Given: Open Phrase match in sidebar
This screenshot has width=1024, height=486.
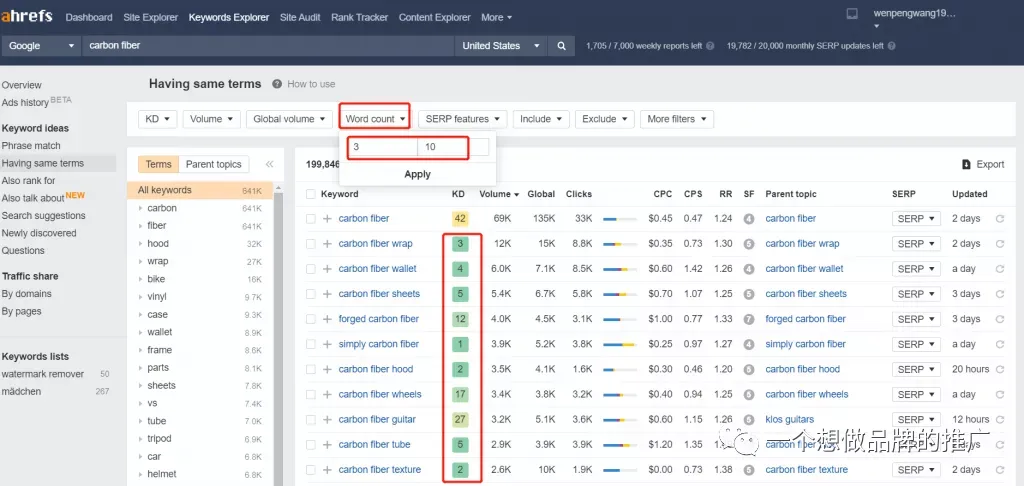Looking at the screenshot, I should tap(31, 146).
